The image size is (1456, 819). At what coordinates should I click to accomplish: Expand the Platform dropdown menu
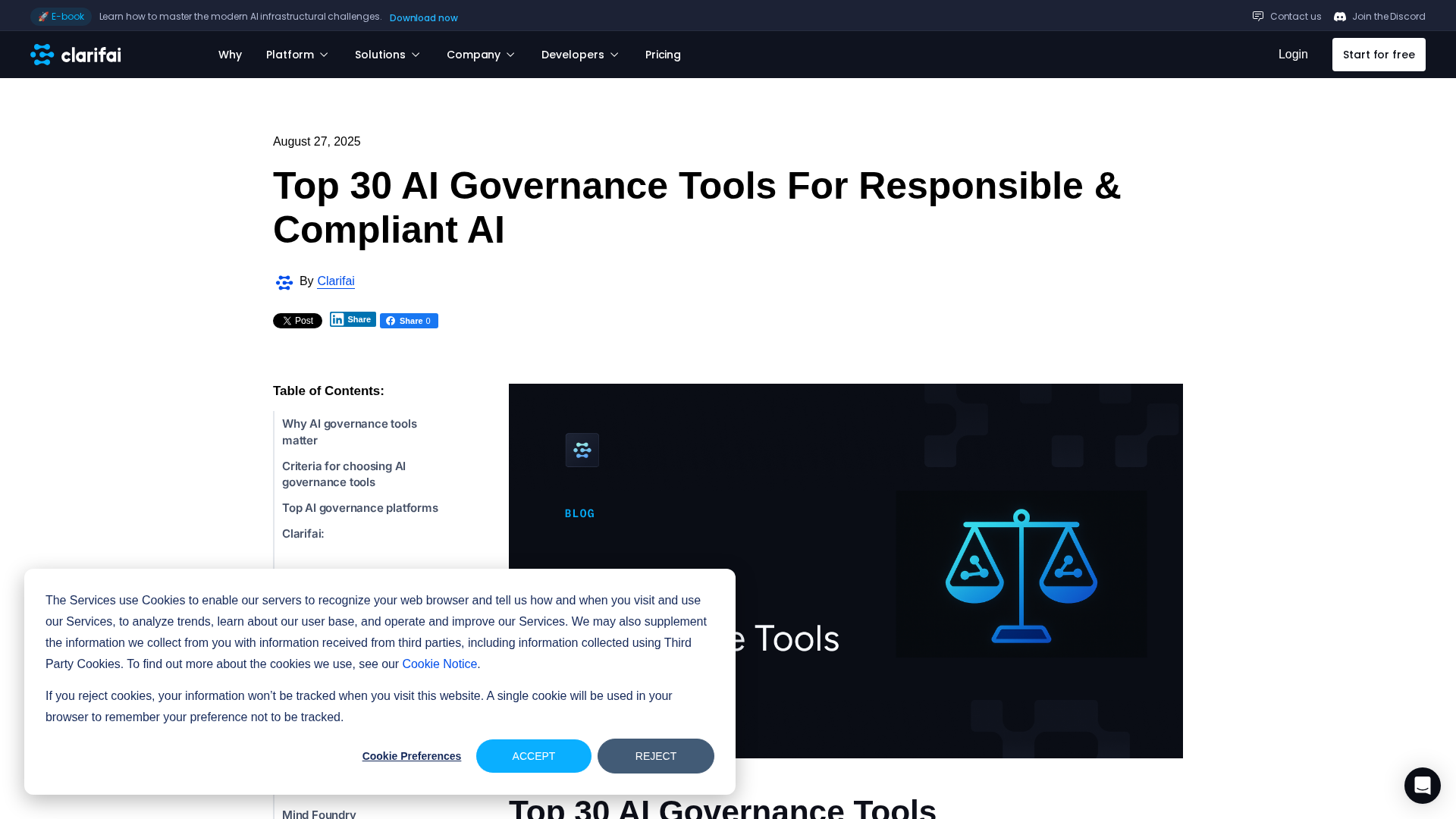click(x=297, y=55)
